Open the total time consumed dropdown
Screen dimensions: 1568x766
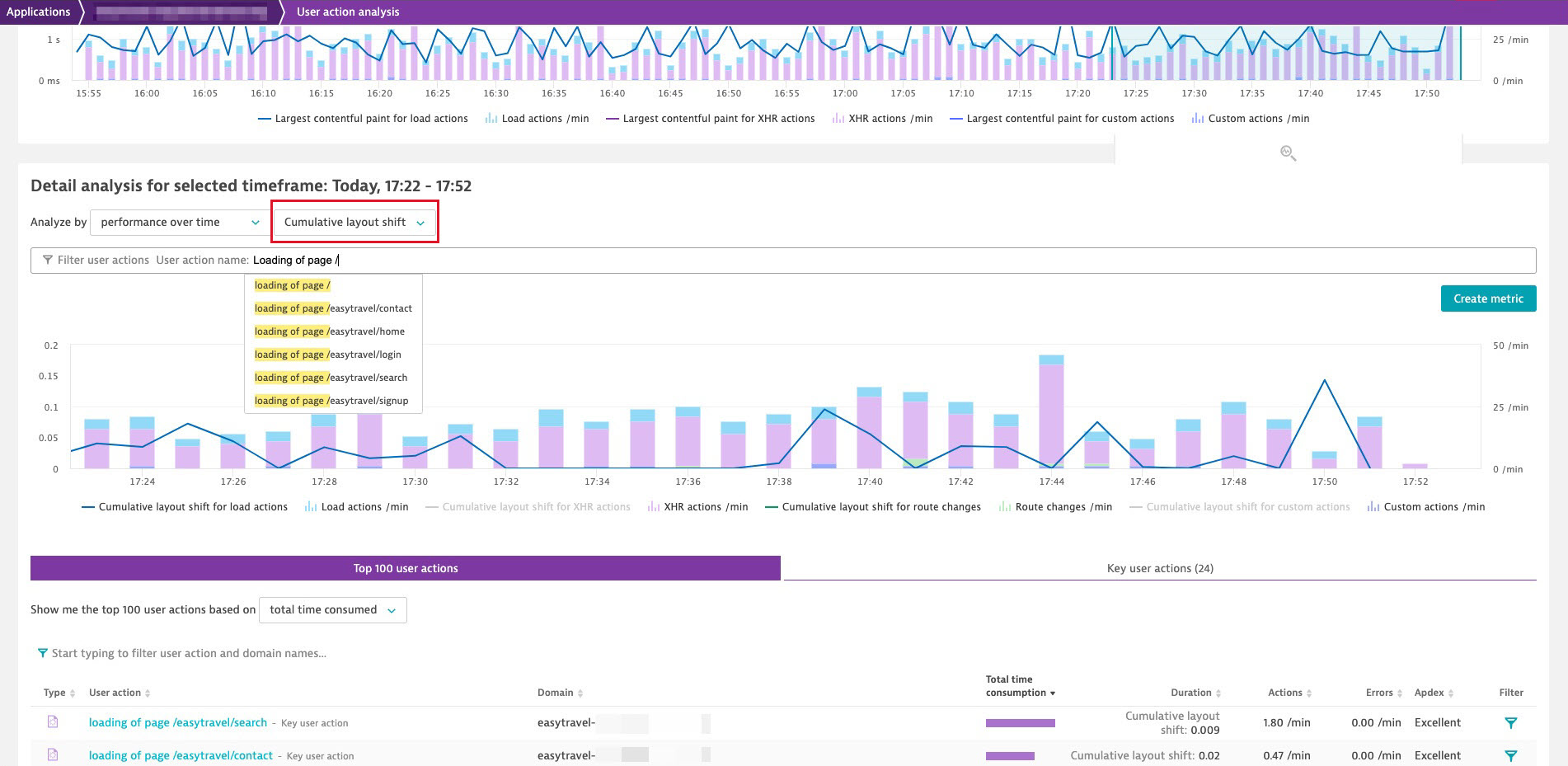[x=332, y=610]
